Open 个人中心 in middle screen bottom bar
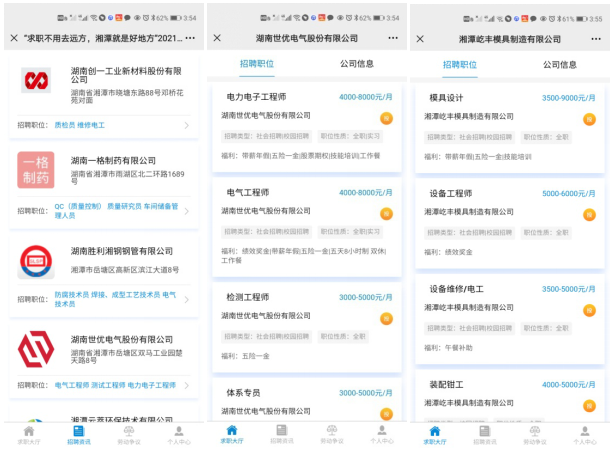Image resolution: width=614 pixels, height=453 pixels. point(382,435)
